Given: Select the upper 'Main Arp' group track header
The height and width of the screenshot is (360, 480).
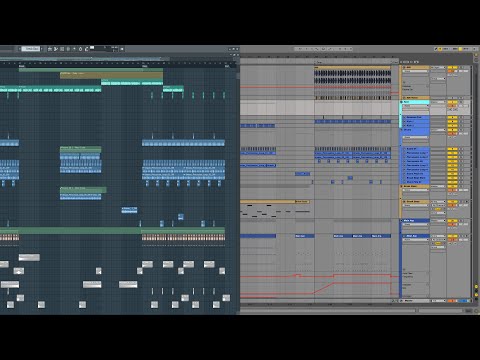Looking at the screenshot, I should (416, 221).
